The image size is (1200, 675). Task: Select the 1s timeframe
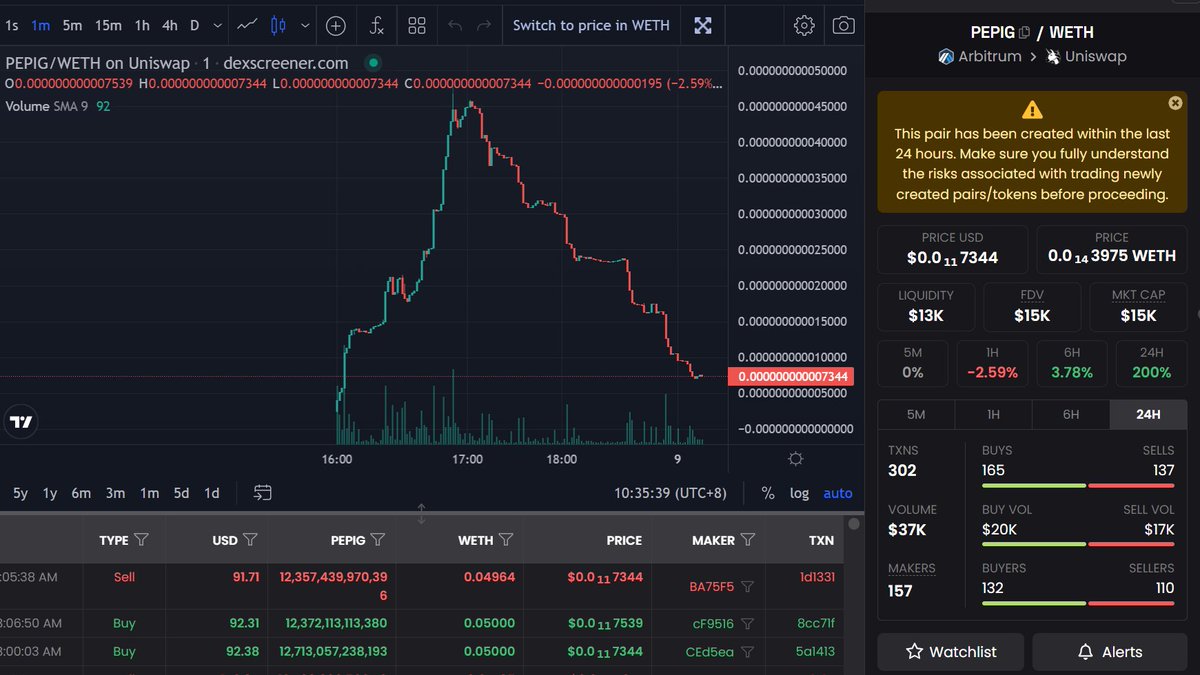12,25
